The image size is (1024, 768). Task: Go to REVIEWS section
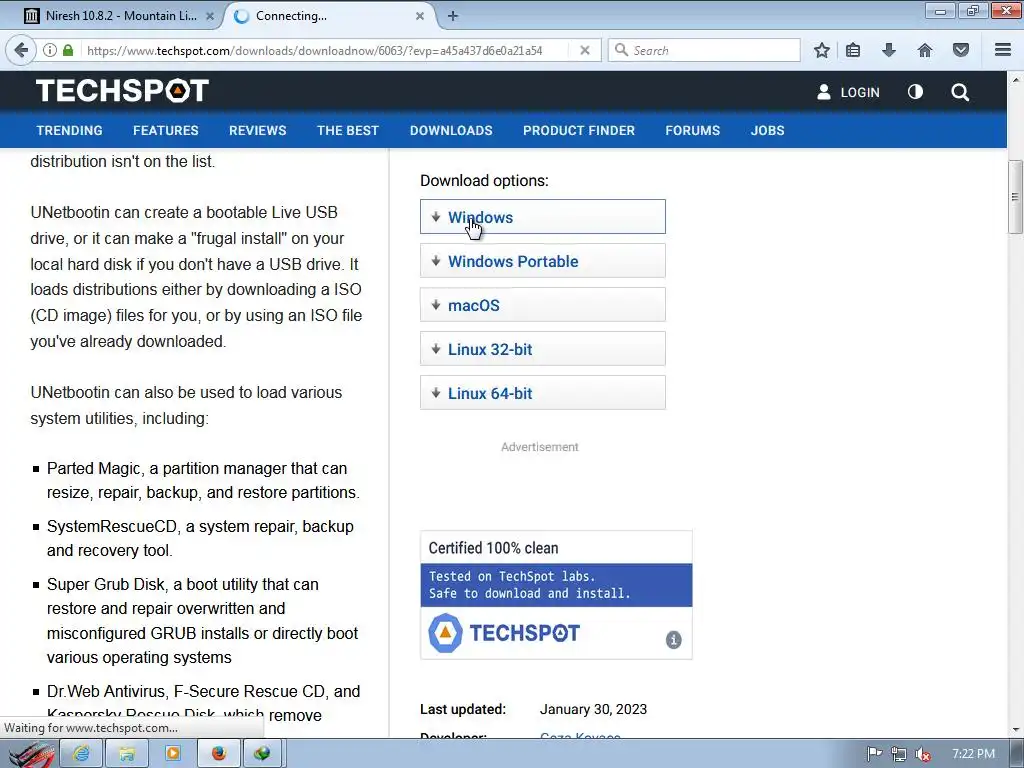coord(257,131)
